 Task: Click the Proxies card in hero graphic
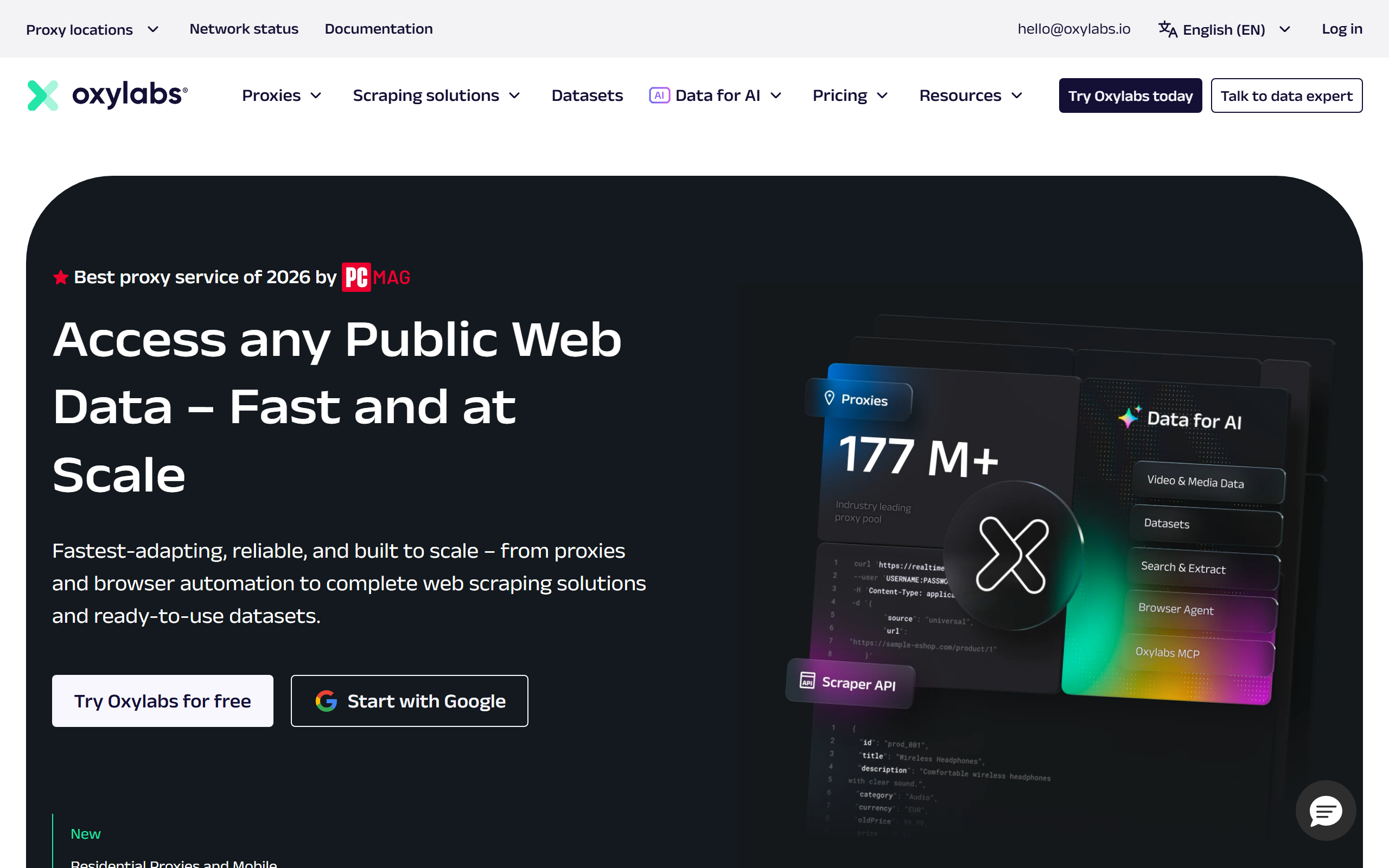858,399
